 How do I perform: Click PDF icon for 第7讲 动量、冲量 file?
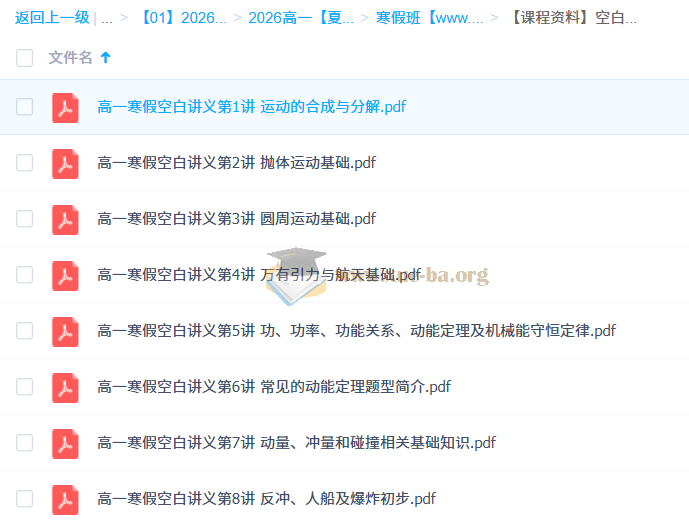65,443
